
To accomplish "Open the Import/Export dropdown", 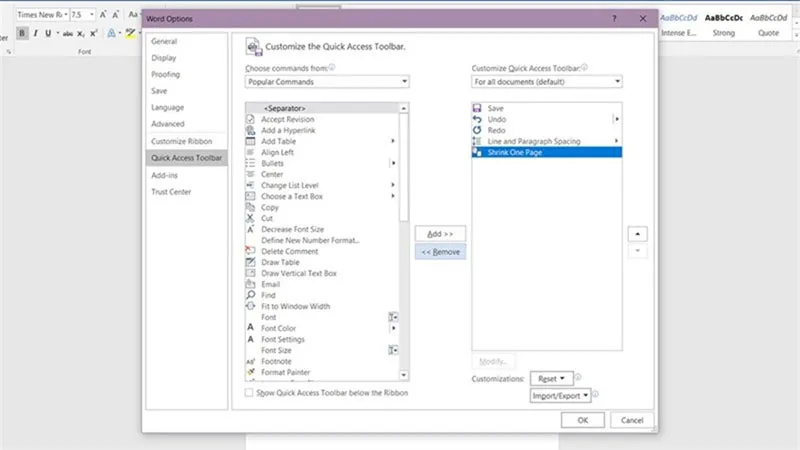I will 560,395.
